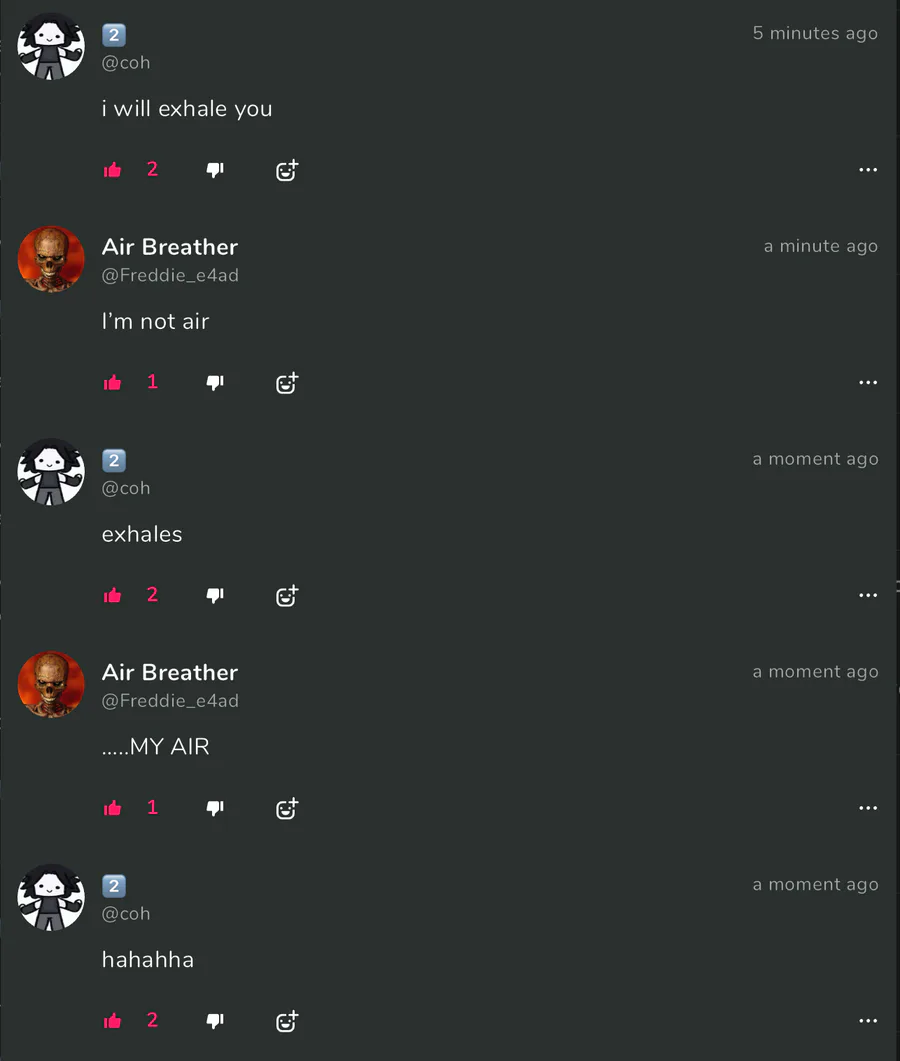The image size is (900, 1061).
Task: Open the @coh avatar on top comment
Action: 51,47
